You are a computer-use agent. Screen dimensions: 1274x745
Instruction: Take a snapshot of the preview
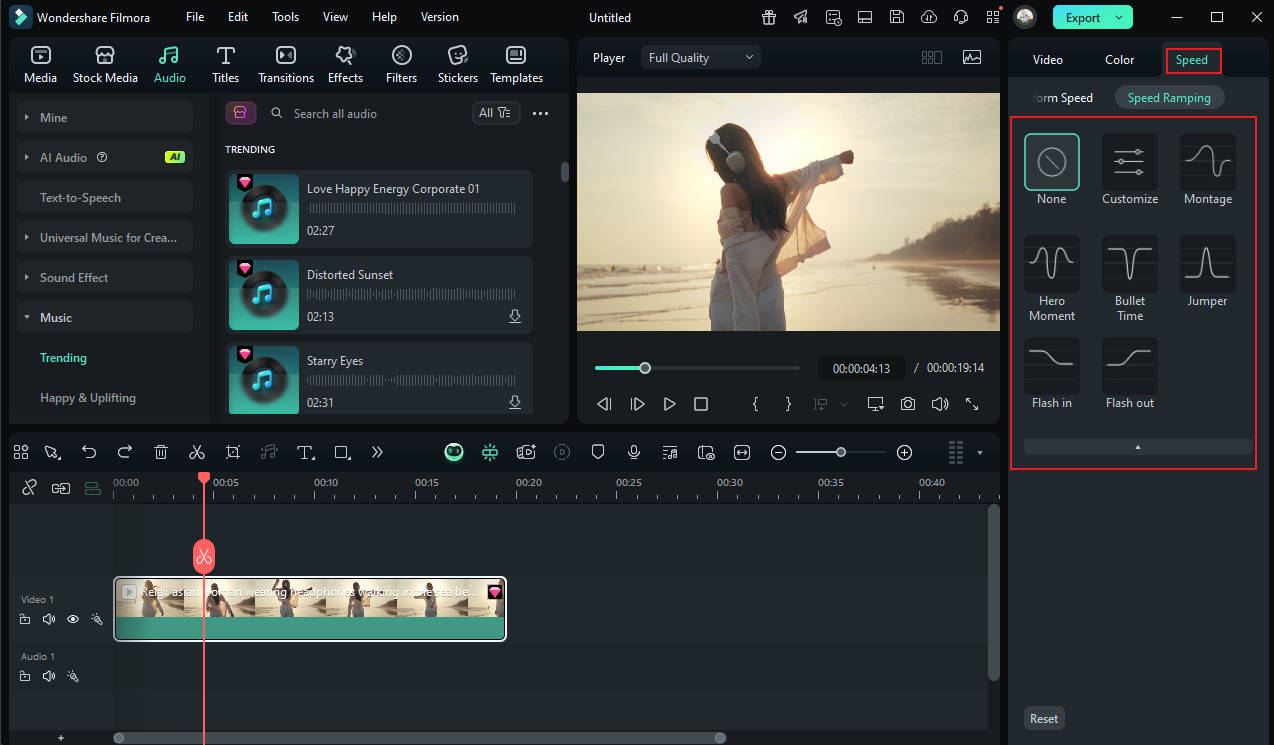coord(907,404)
